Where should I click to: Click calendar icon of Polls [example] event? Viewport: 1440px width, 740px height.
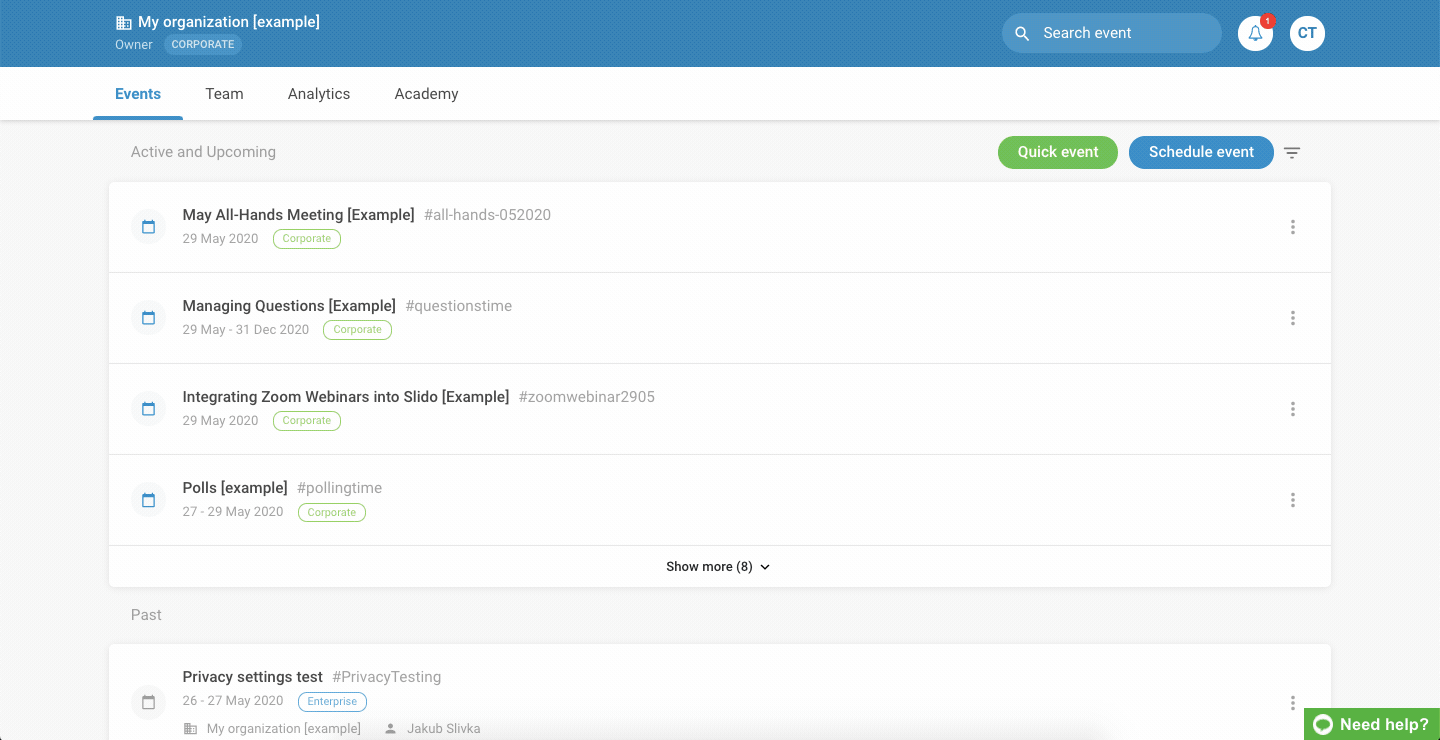[149, 500]
